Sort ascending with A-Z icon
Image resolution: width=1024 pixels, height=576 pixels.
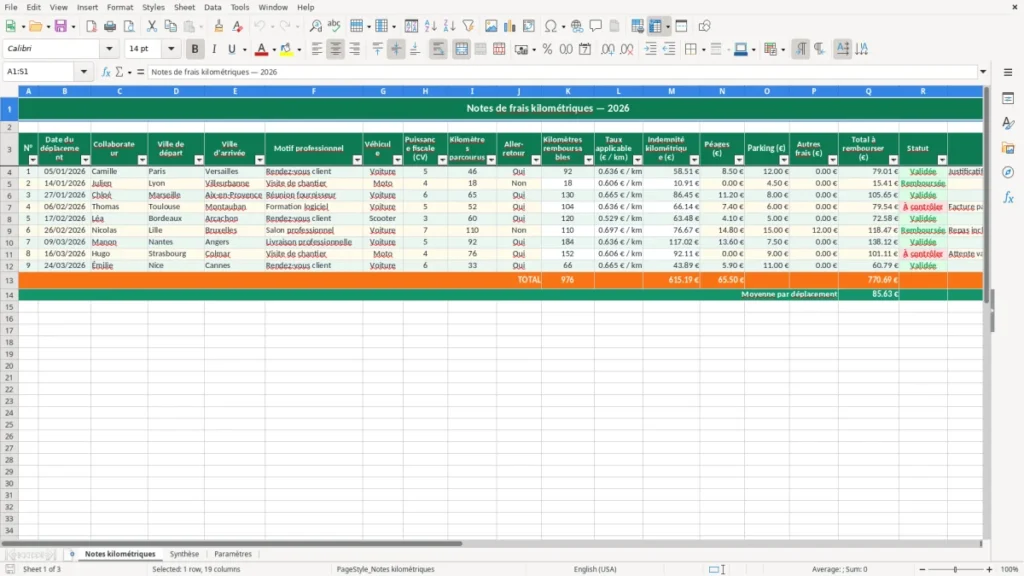tap(430, 26)
